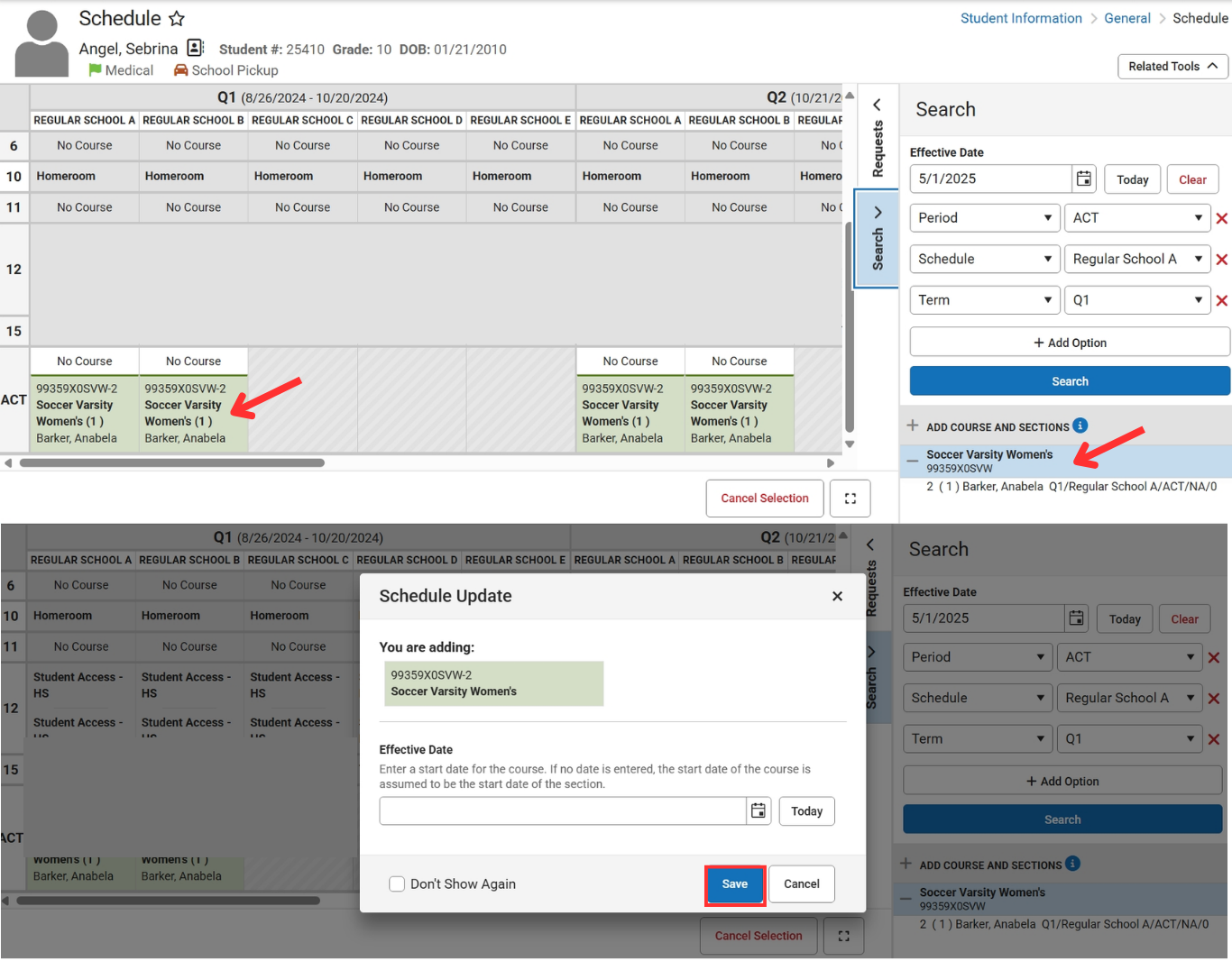Select the Search side tab in the undimmed view
1232x961 pixels.
click(x=877, y=239)
